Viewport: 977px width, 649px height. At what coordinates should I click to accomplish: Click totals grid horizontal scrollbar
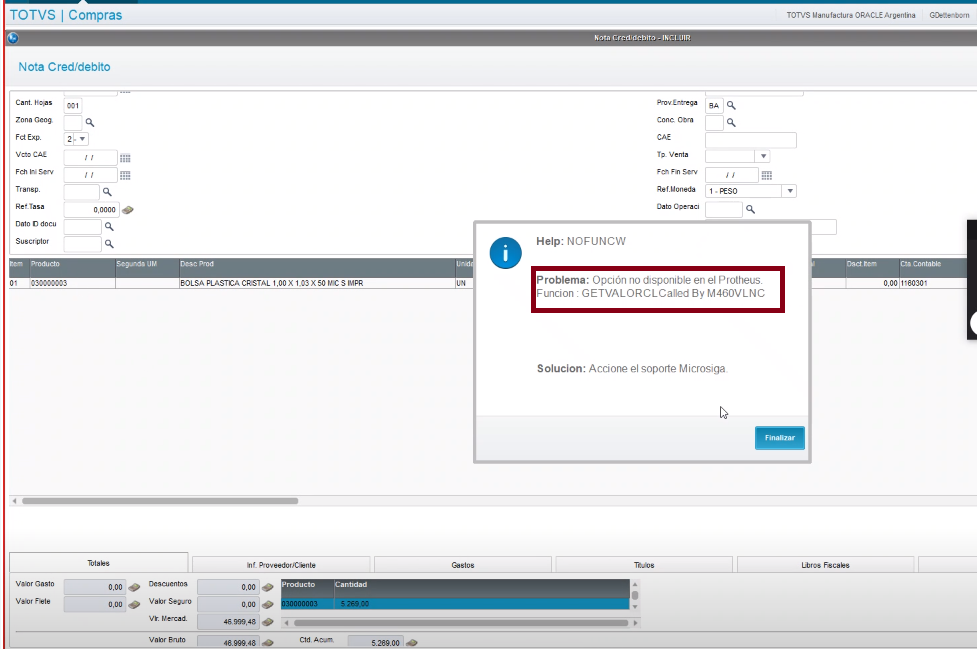(461, 623)
